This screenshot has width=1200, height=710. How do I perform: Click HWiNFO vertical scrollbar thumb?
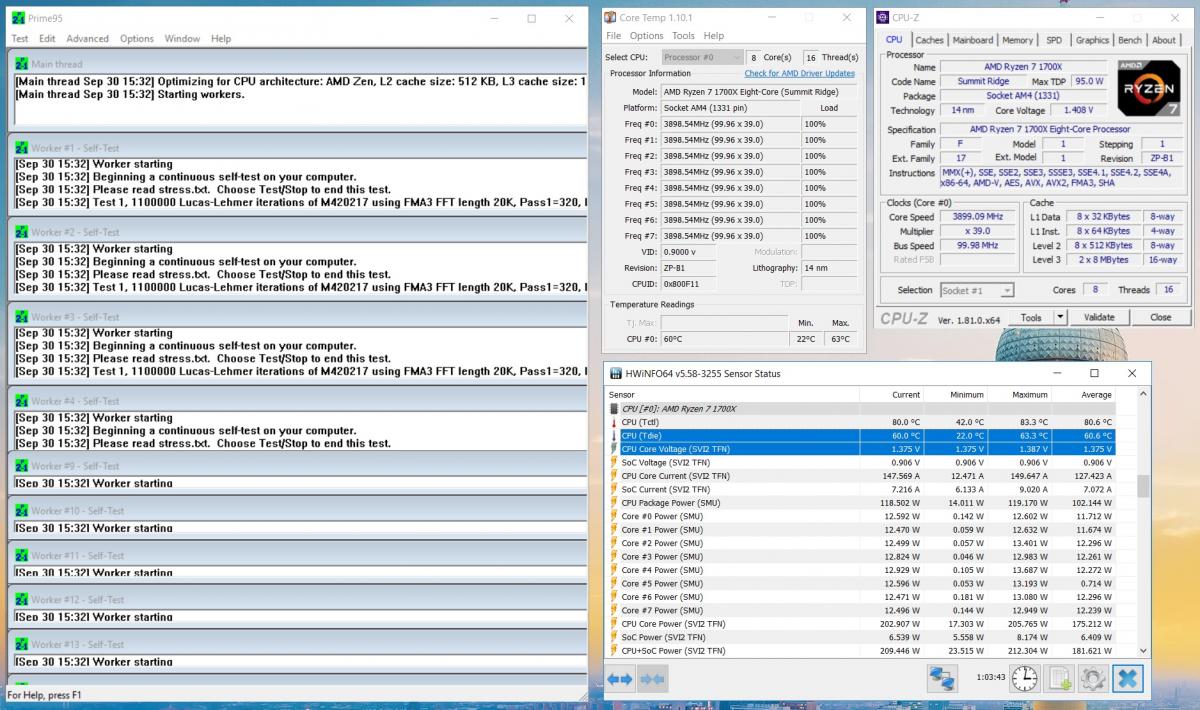point(1143,486)
